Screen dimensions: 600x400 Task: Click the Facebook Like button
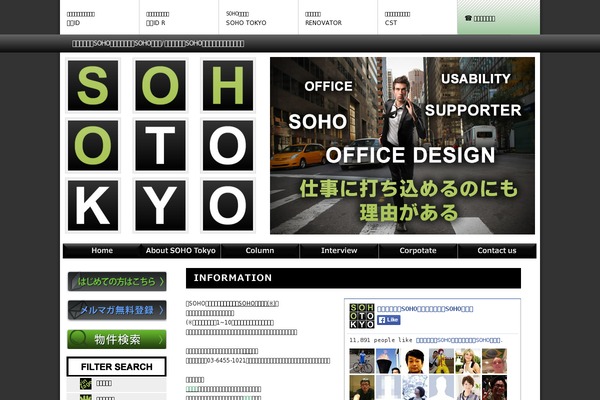[x=389, y=320]
